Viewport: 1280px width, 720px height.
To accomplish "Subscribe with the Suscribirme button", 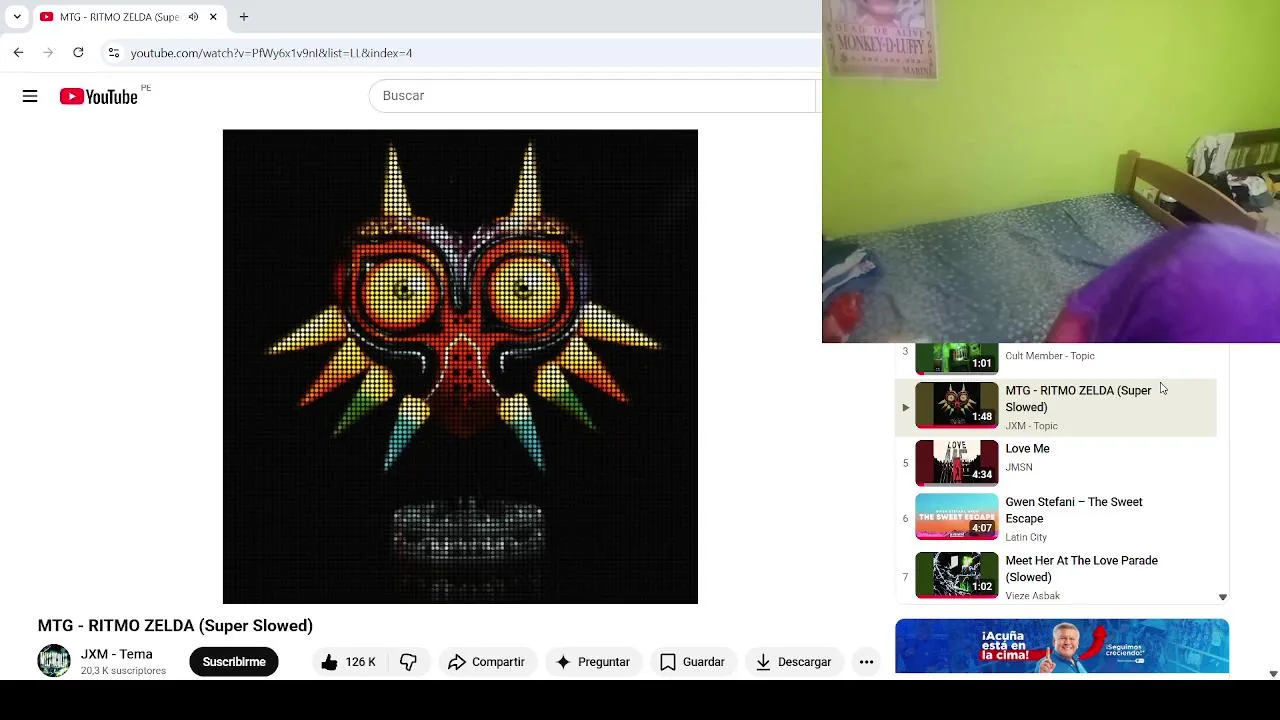I will click(234, 662).
